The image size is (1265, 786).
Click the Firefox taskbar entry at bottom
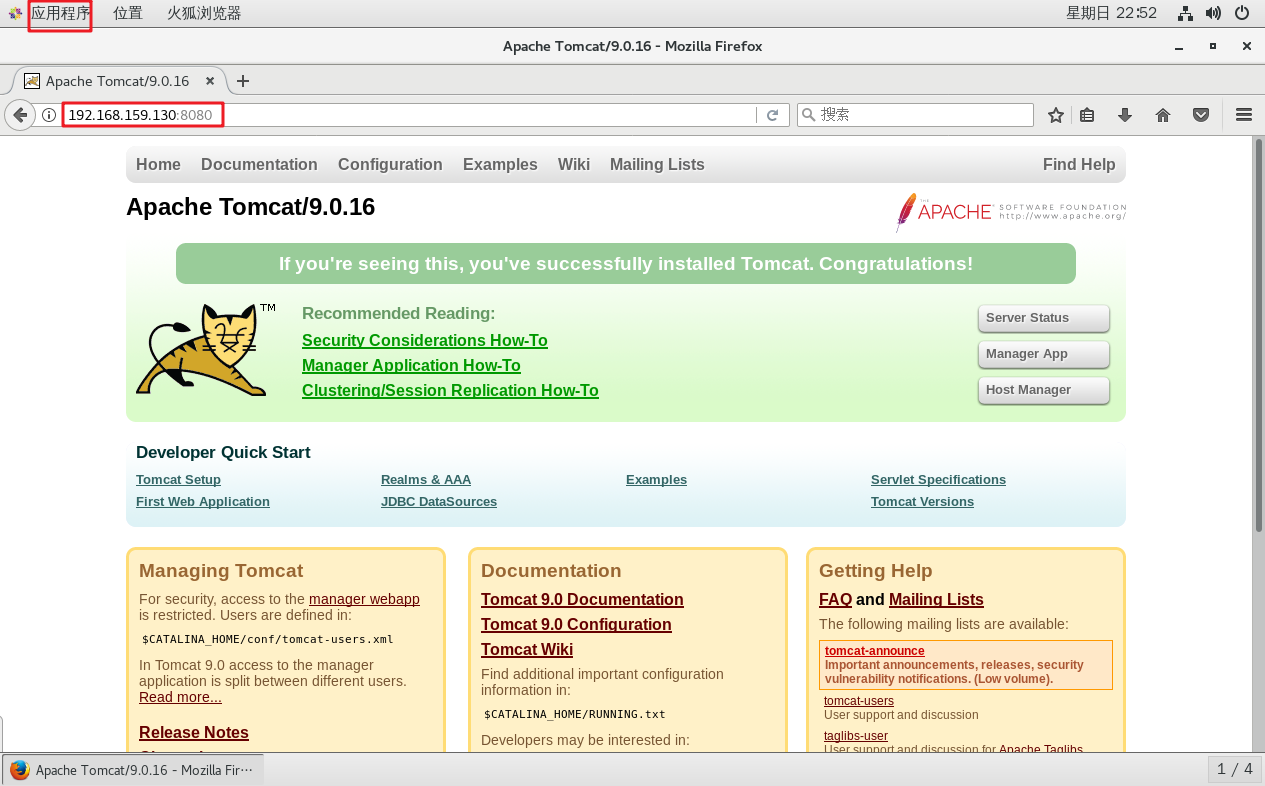[x=135, y=769]
